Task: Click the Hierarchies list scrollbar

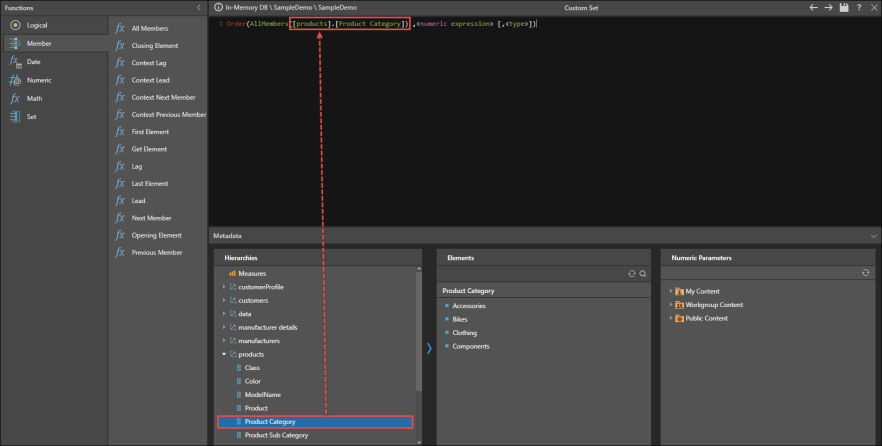Action: 418,332
